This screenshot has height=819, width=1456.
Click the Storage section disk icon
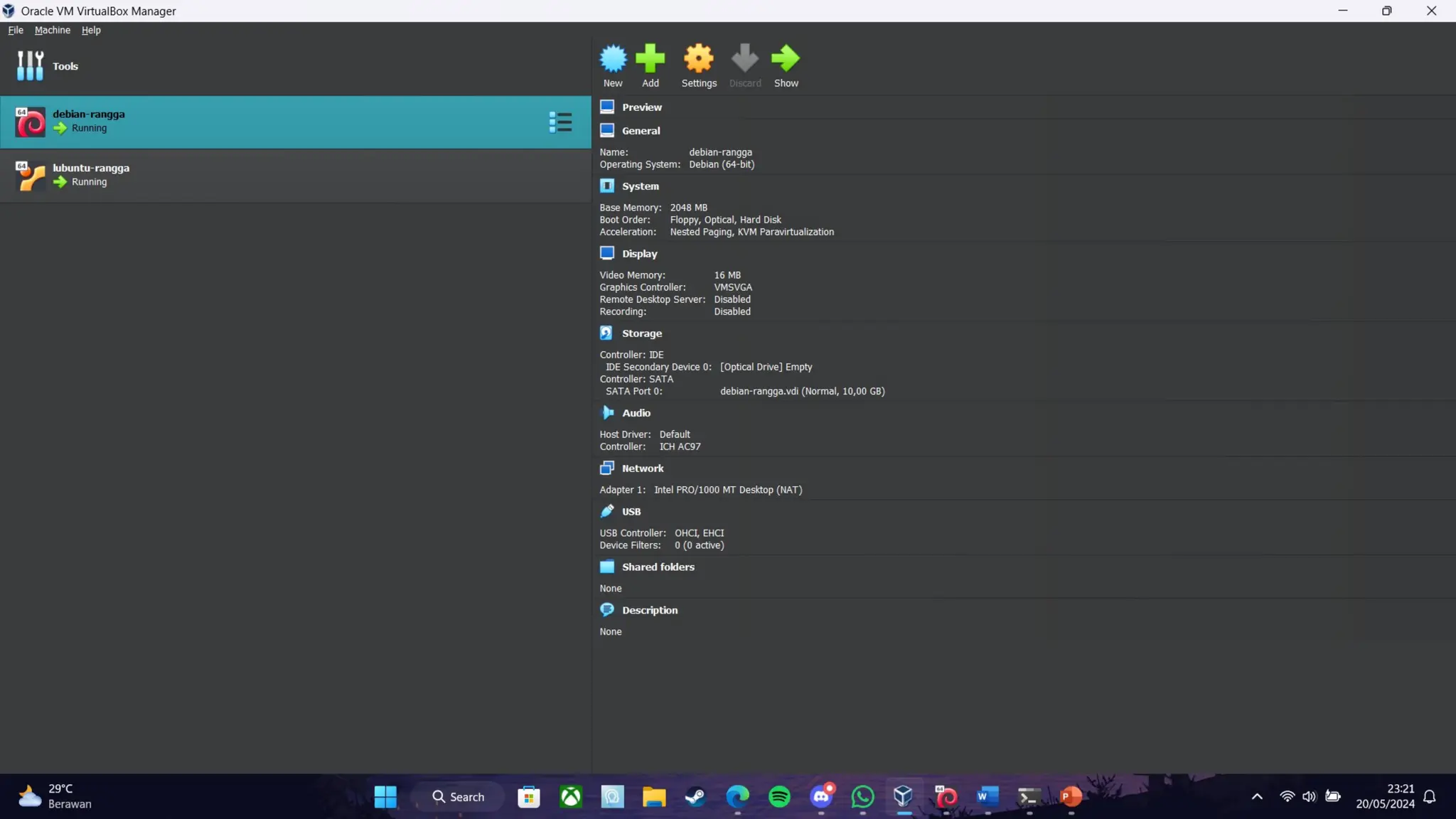point(606,333)
